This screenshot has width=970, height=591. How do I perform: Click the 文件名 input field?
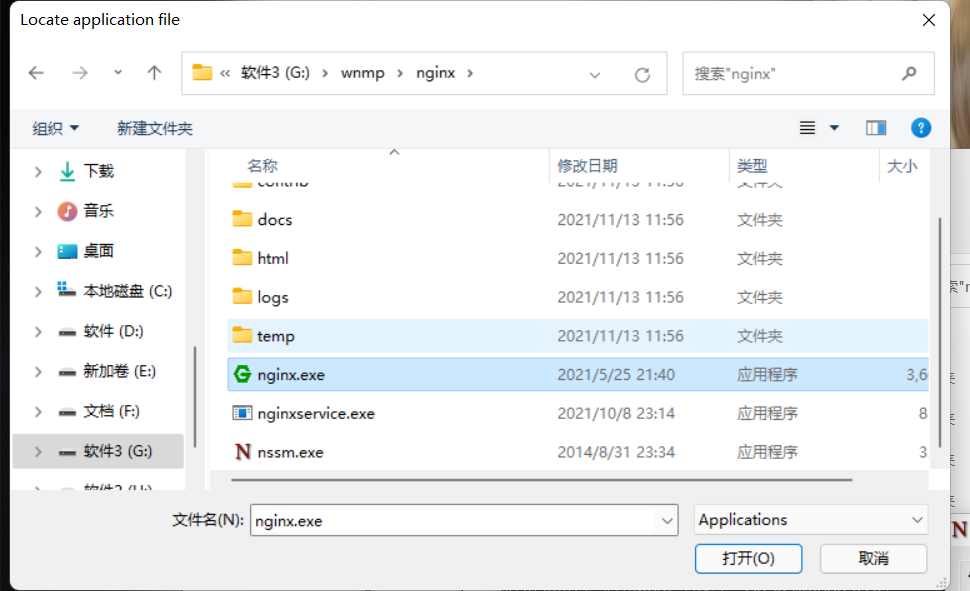point(455,520)
